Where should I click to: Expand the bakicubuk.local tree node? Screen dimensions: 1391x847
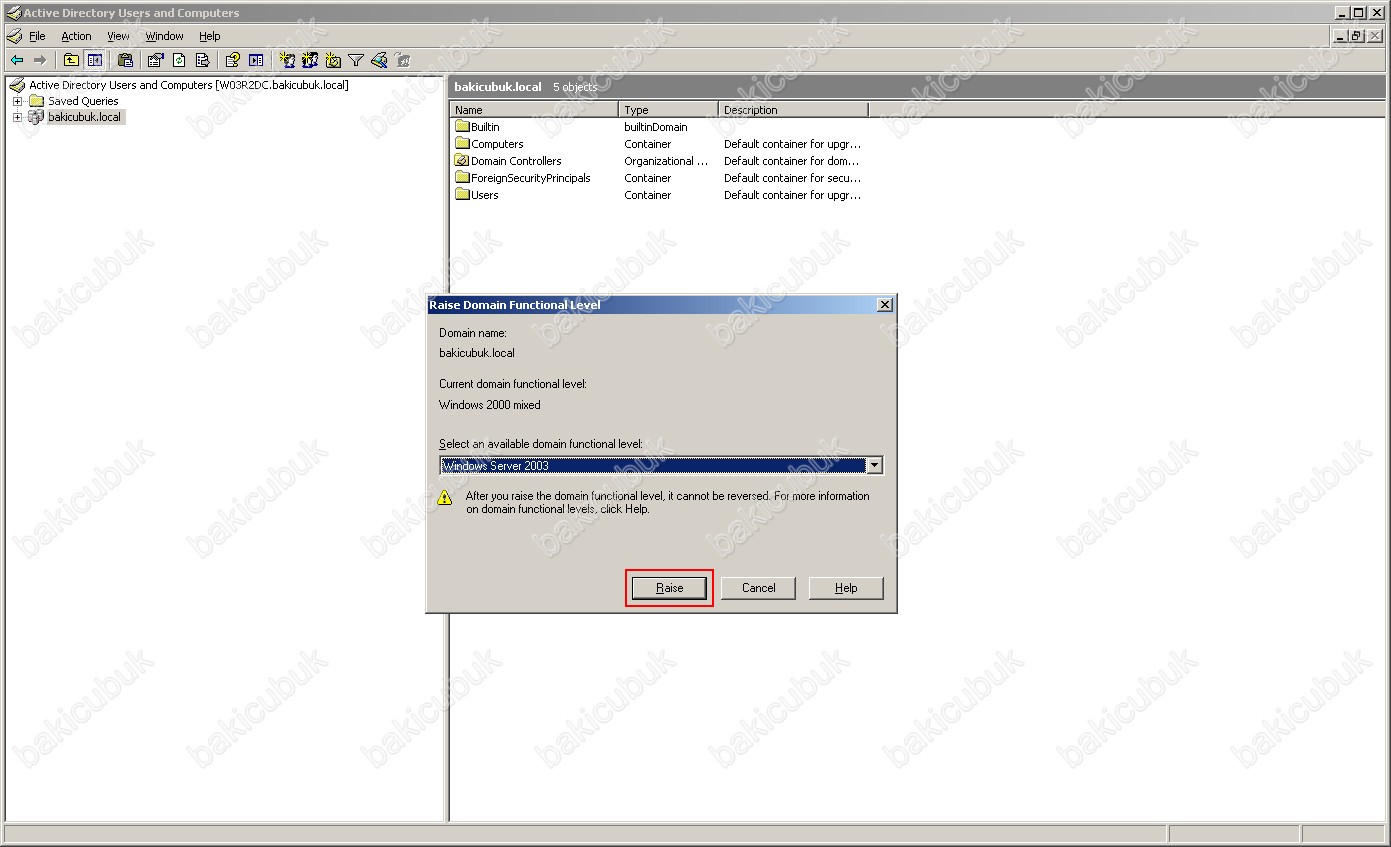pos(17,117)
